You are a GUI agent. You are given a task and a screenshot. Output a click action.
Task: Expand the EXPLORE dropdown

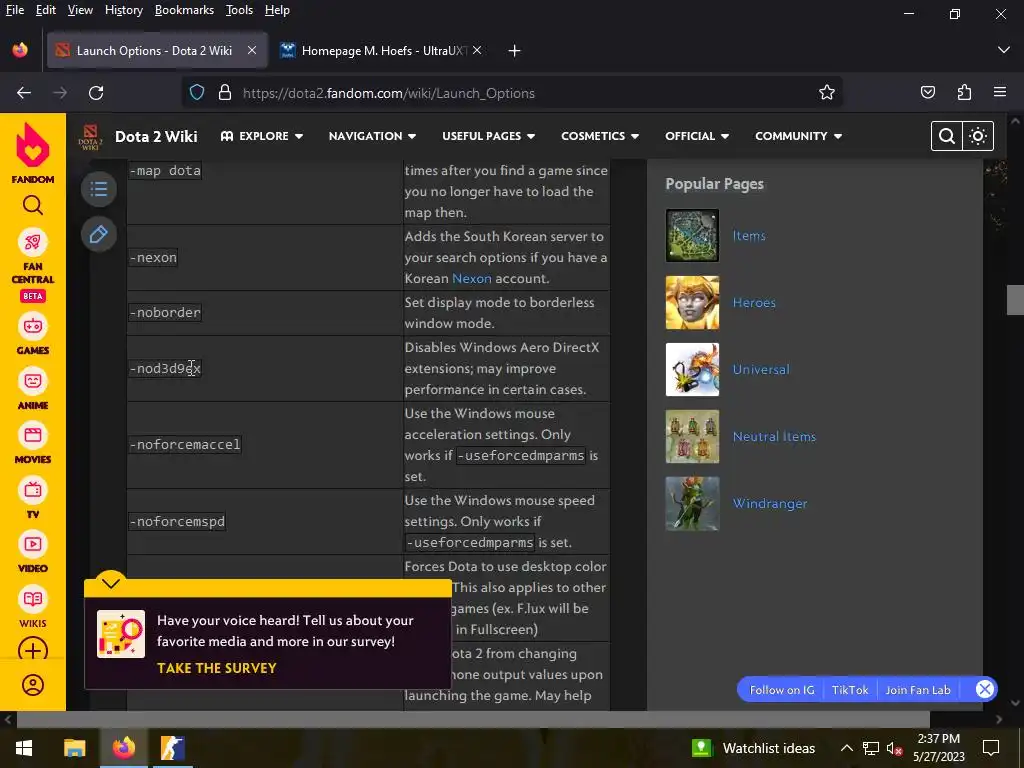point(262,136)
